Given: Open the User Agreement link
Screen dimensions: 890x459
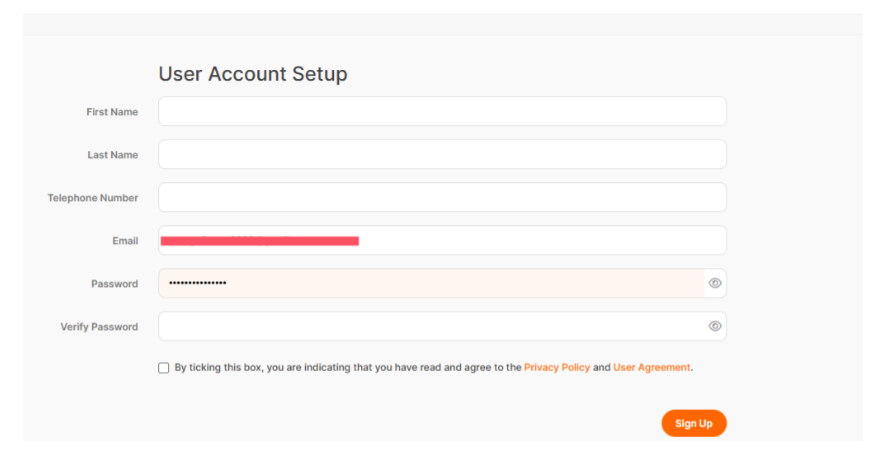Looking at the screenshot, I should coord(651,368).
